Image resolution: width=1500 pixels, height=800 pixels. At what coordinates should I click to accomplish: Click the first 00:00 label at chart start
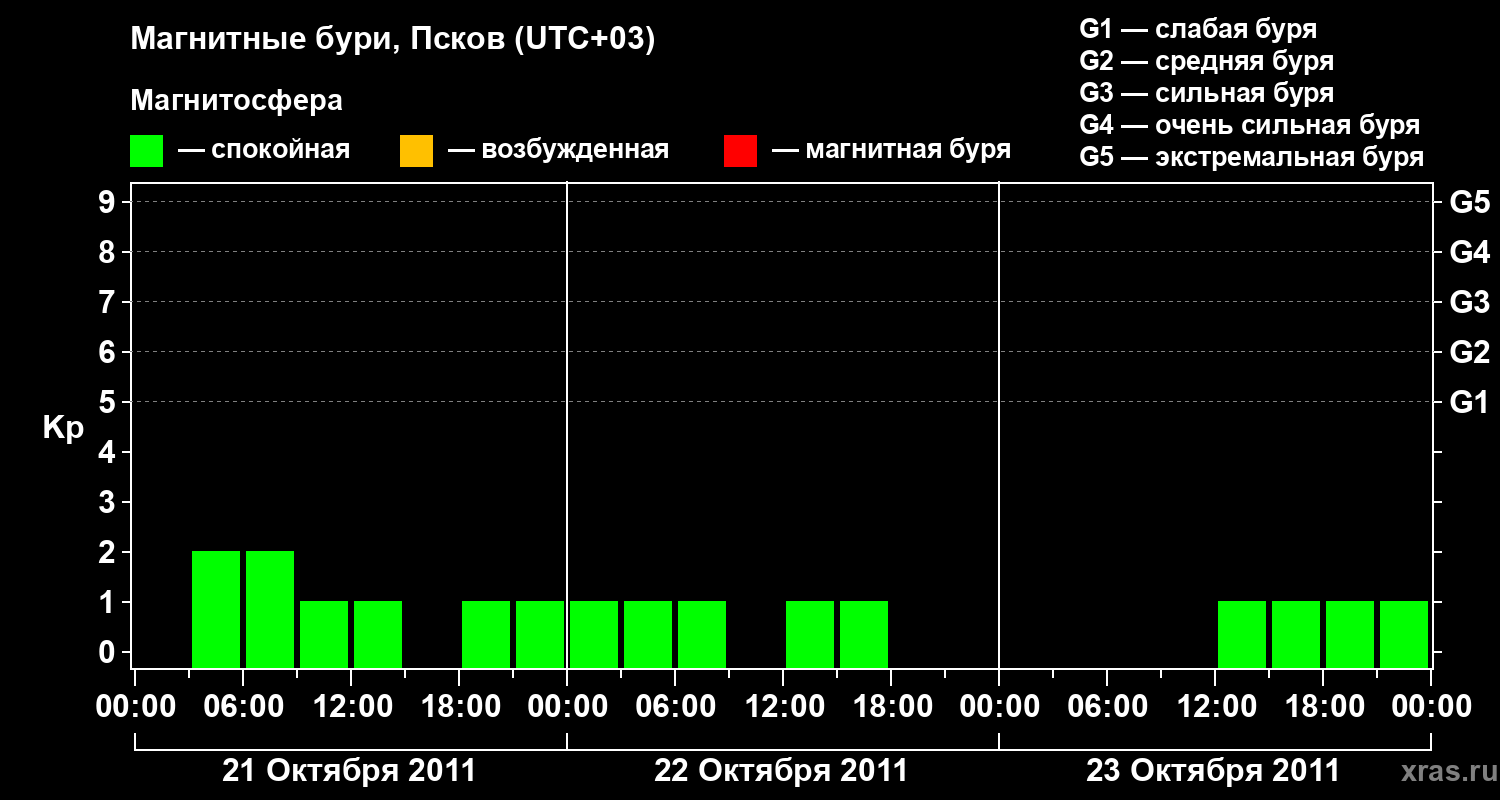135,707
